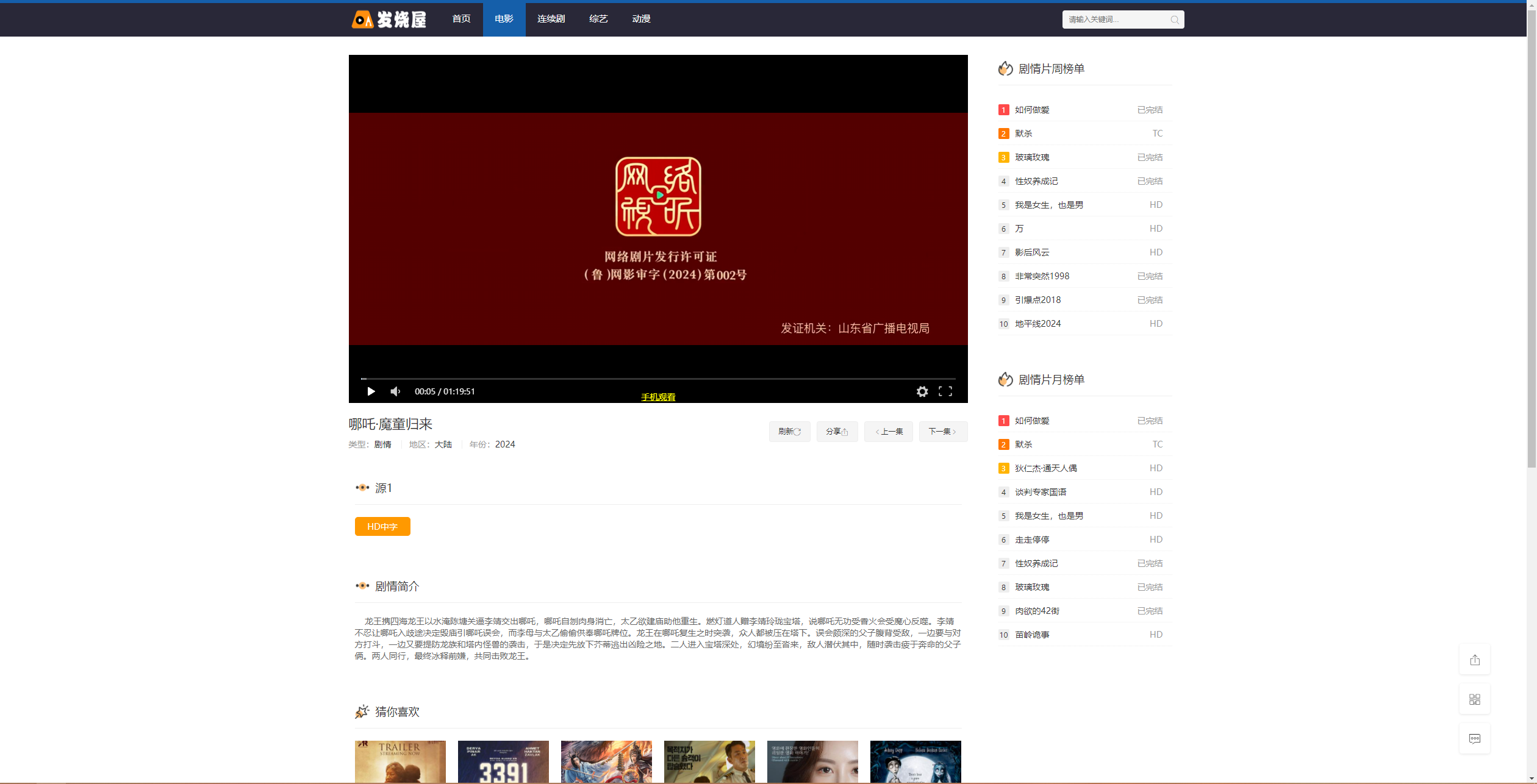Open 玻璃玫瑰 in weekly ranking
This screenshot has height=784, width=1537.
coord(1032,157)
